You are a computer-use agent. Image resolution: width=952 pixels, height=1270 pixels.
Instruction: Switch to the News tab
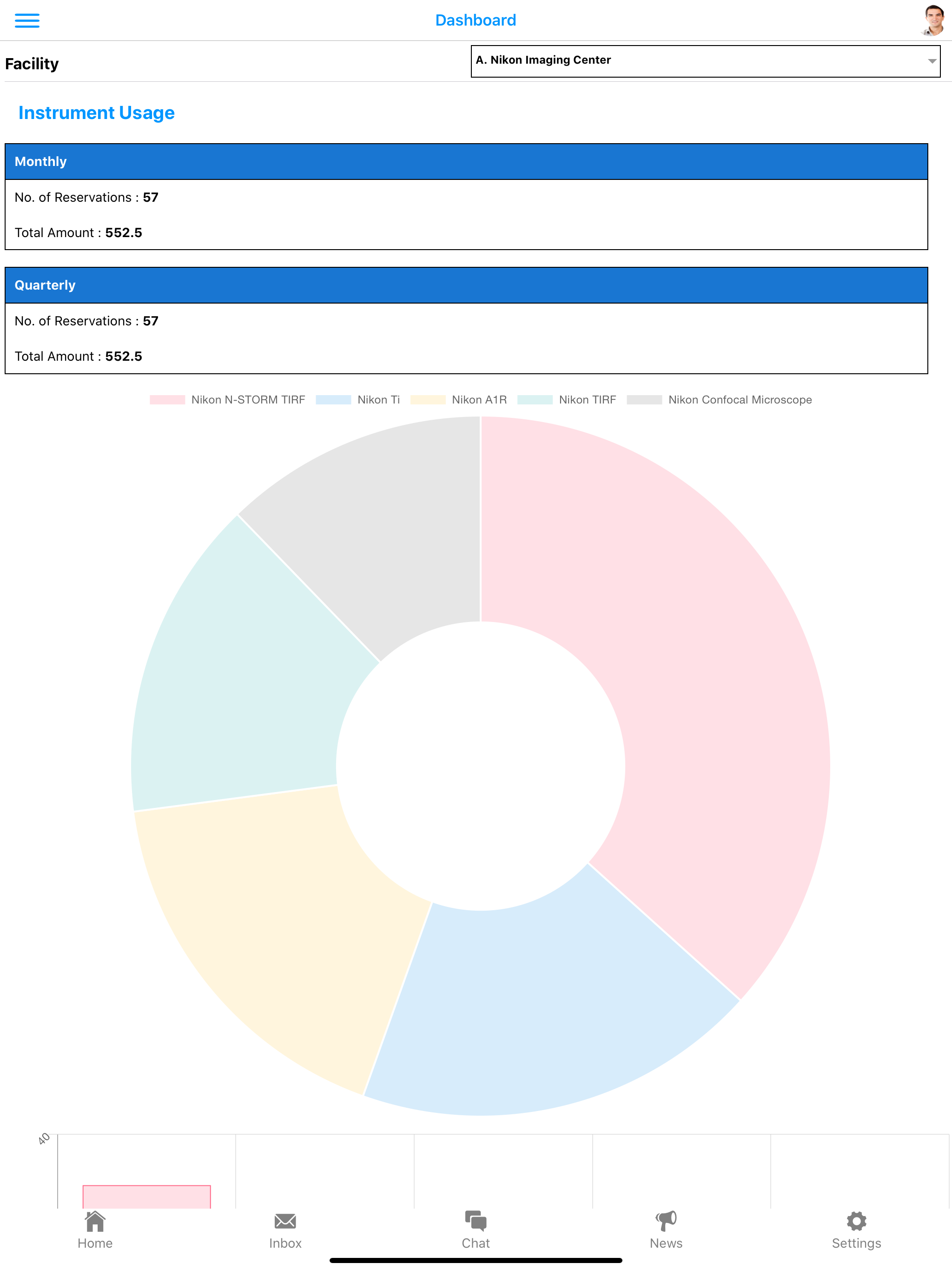(666, 1230)
